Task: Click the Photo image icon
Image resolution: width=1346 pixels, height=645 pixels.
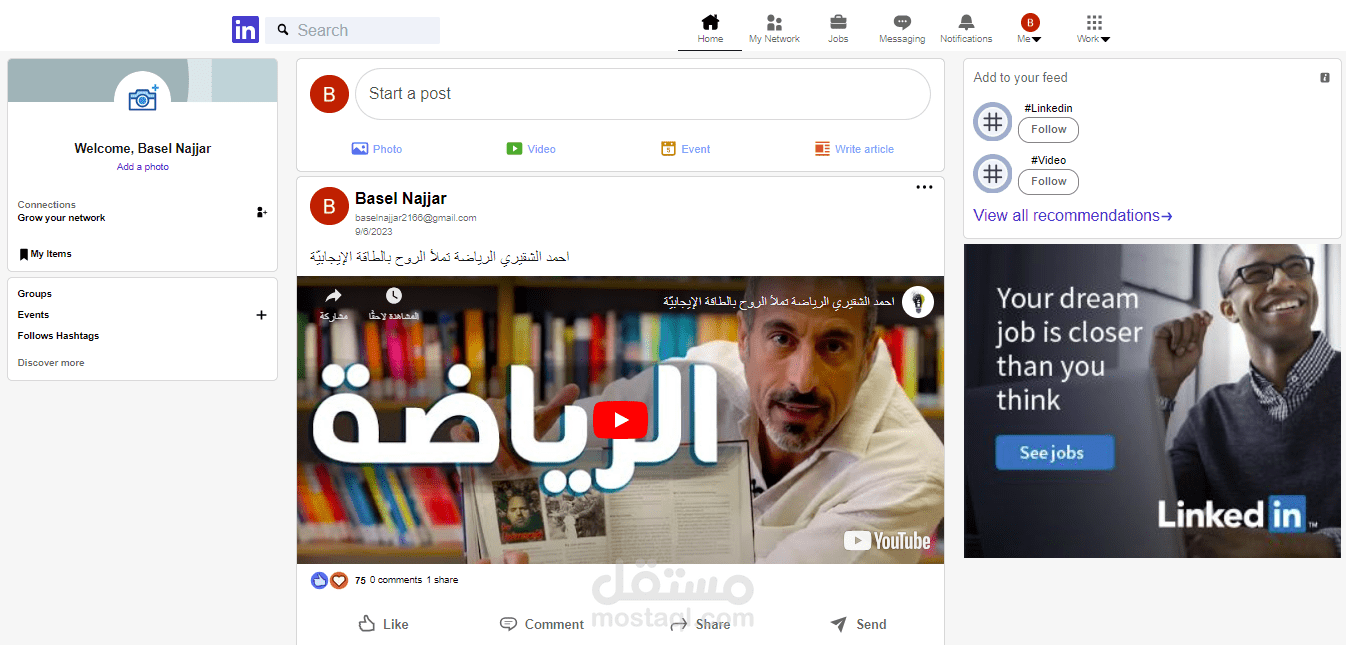Action: pyautogui.click(x=360, y=149)
